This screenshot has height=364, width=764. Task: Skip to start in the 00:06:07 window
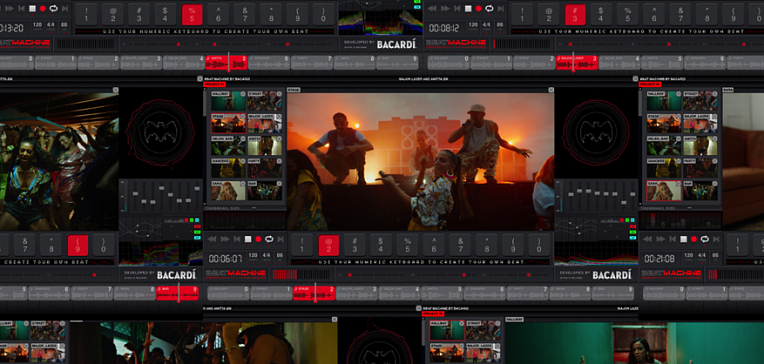[237, 239]
